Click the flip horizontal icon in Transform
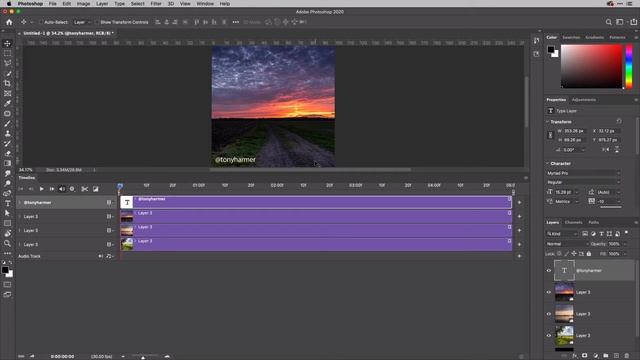640x360 pixels. coord(606,150)
